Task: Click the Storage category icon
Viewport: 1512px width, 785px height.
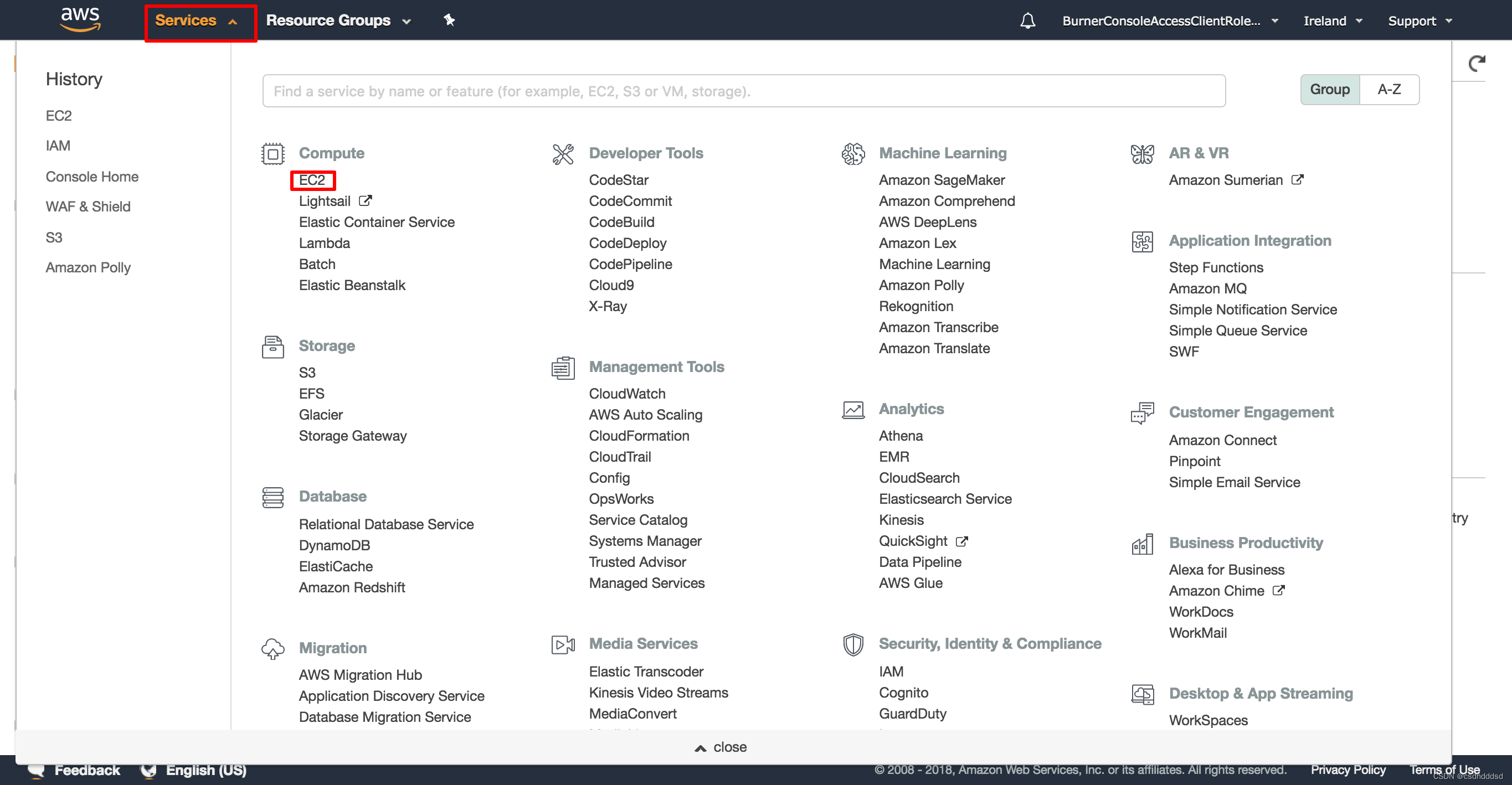Action: [x=273, y=347]
